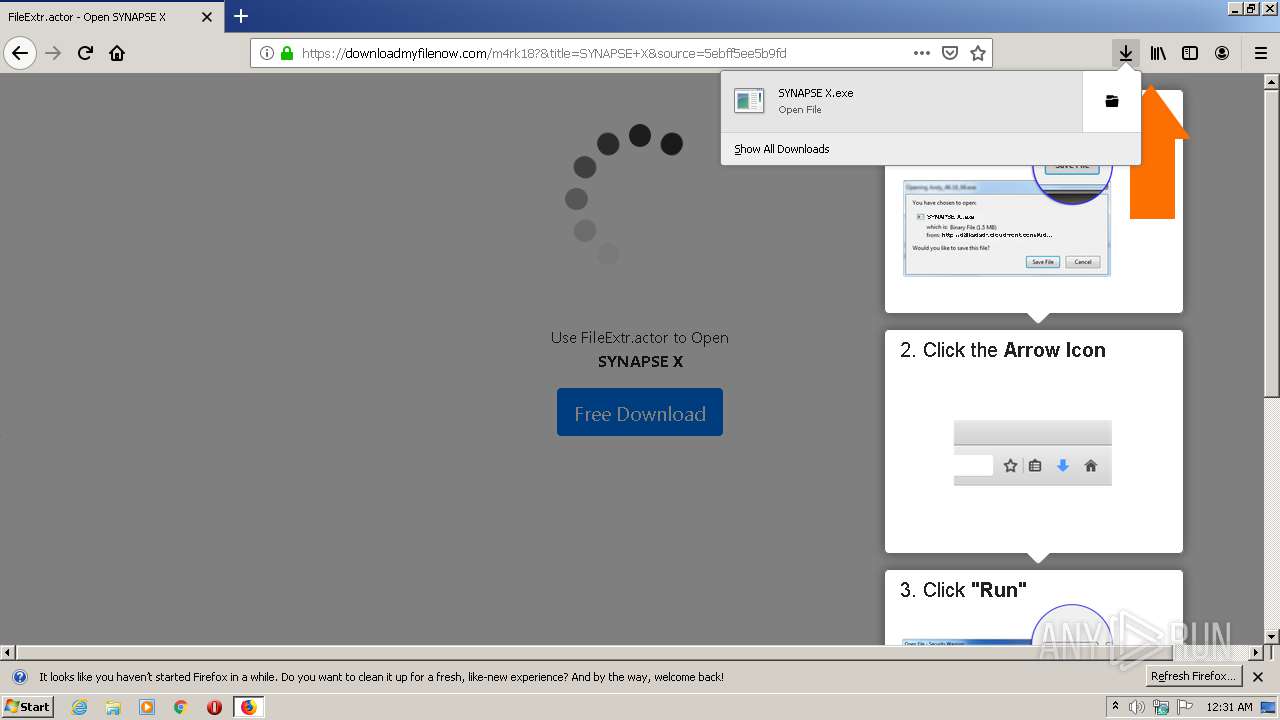Click the "2. Click the Arrow Icon" step card
Image resolution: width=1280 pixels, height=720 pixels.
pyautogui.click(x=1033, y=441)
